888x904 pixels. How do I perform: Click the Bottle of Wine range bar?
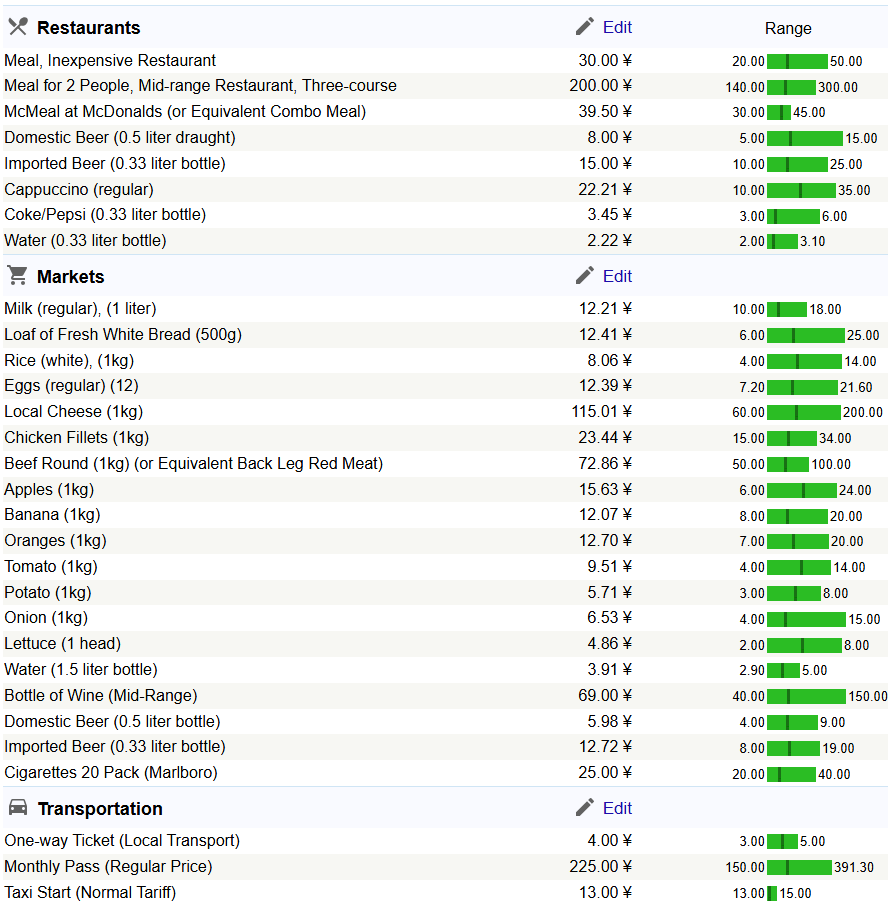click(806, 696)
